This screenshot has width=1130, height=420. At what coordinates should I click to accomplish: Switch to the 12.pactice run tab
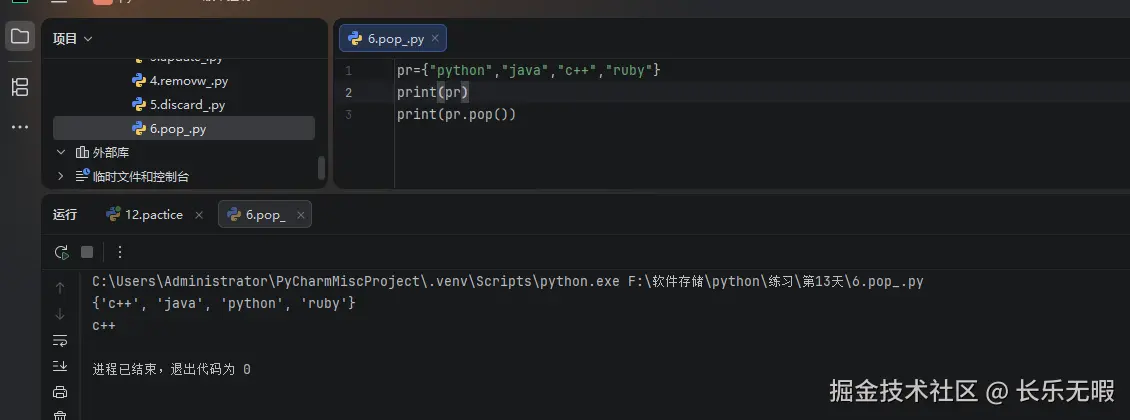tap(154, 215)
